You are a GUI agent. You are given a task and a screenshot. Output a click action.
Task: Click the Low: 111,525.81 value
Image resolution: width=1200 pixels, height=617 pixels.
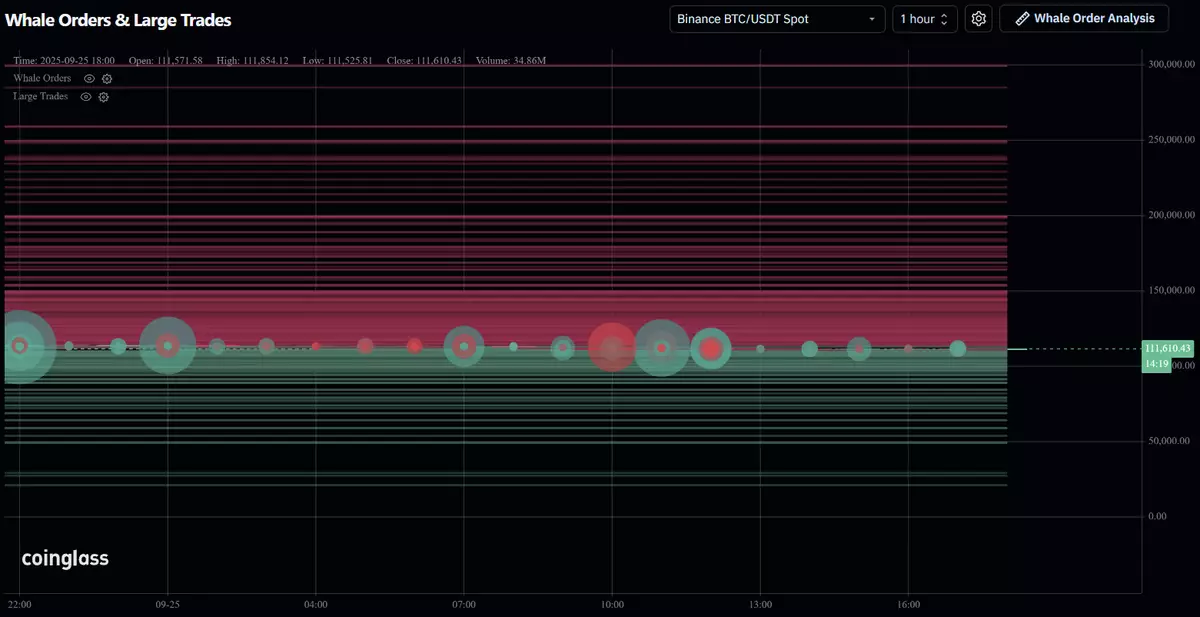tap(337, 61)
